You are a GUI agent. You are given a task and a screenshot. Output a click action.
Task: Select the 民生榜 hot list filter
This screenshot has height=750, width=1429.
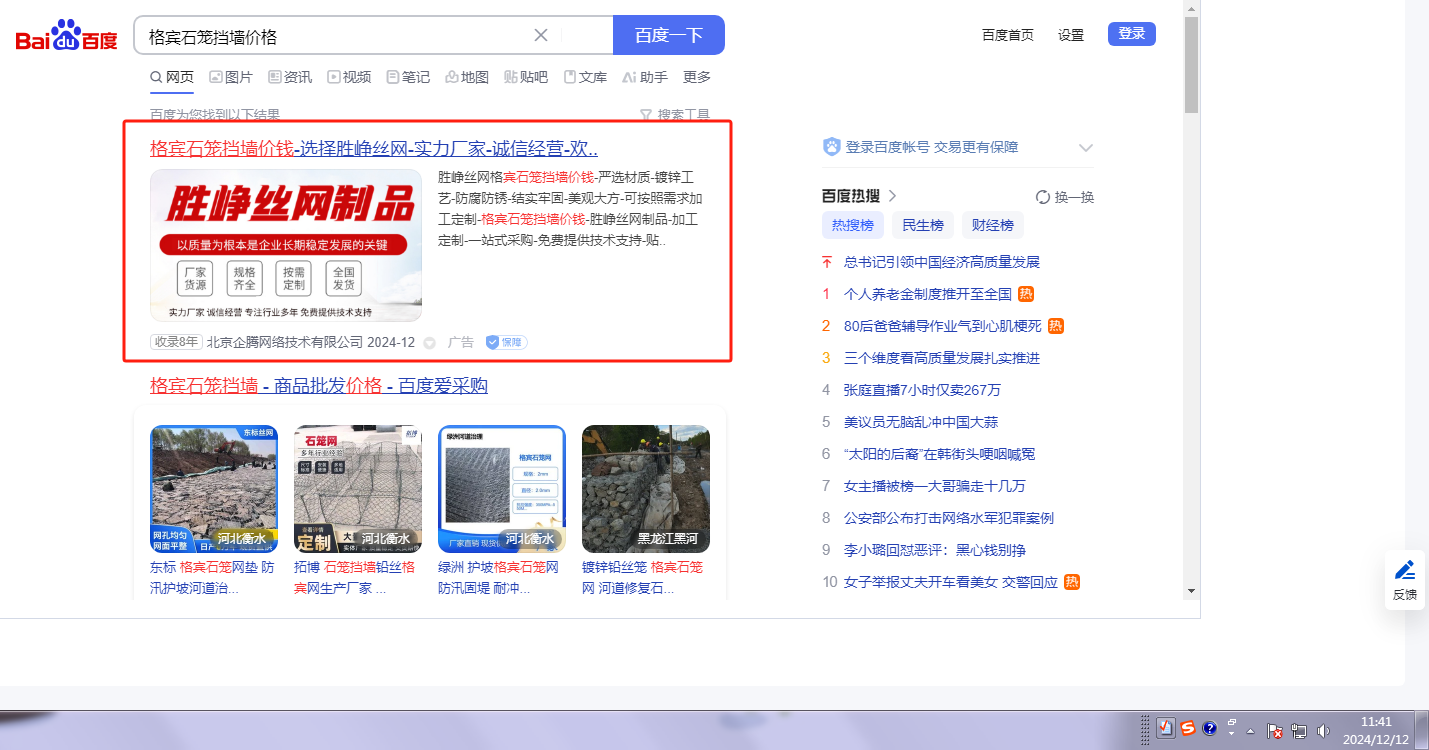pos(922,225)
